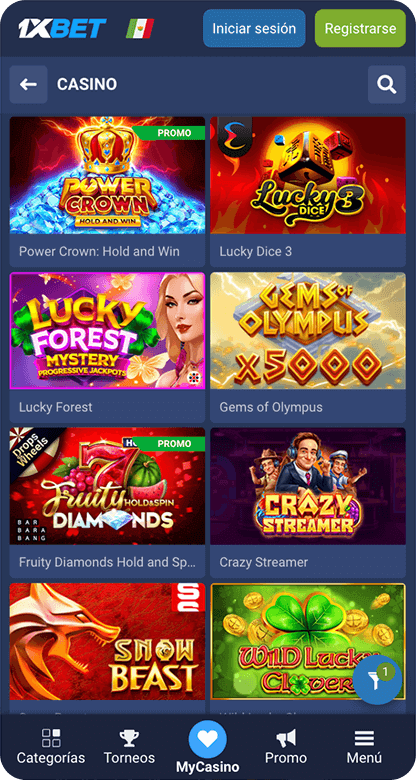Image resolution: width=416 pixels, height=780 pixels.
Task: Select the Gems of Olympus x5000 thumbnail
Action: (308, 331)
